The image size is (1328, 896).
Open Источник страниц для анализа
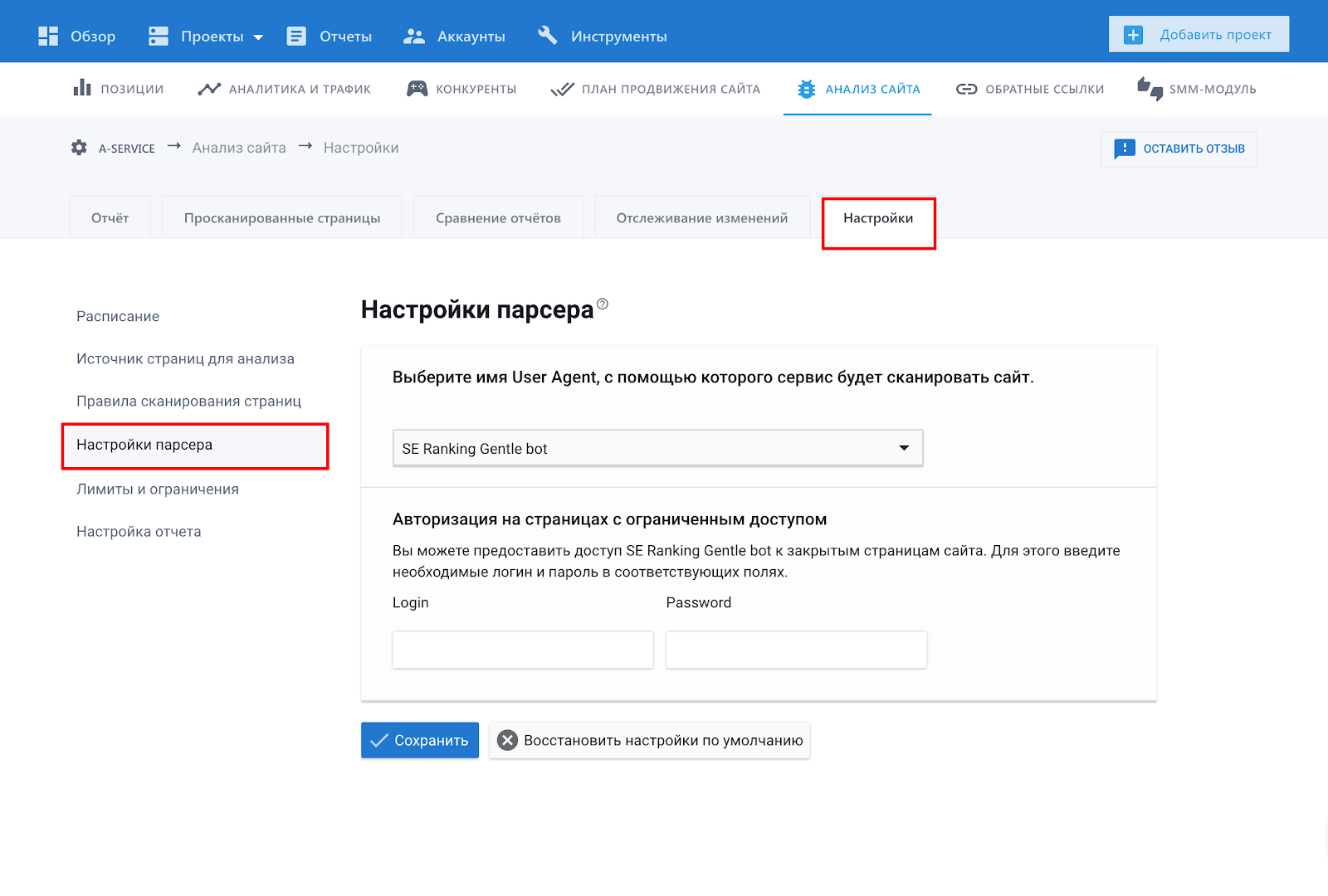(x=185, y=358)
